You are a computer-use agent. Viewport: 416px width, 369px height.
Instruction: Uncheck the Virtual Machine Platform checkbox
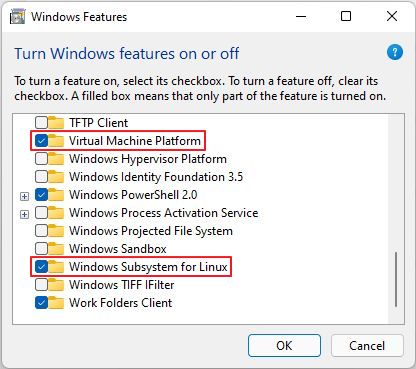[x=41, y=141]
